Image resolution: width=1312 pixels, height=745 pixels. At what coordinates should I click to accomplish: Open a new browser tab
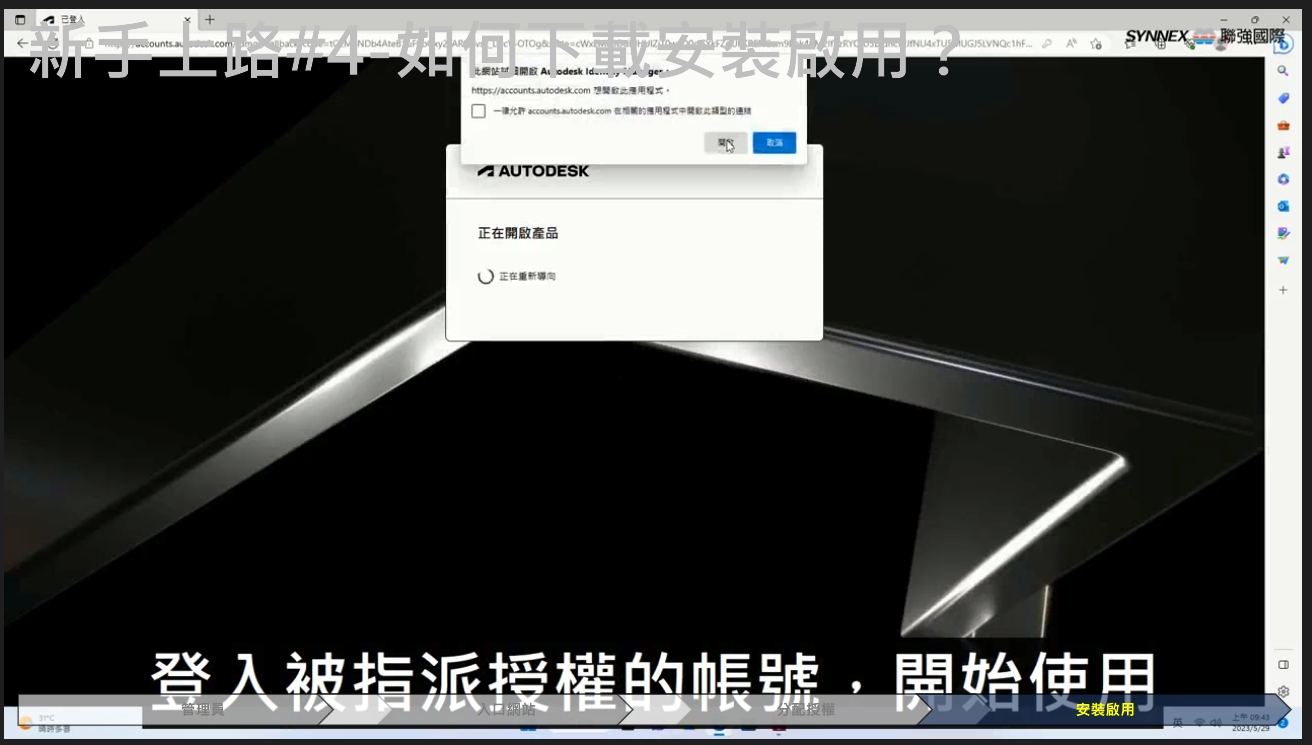point(210,19)
